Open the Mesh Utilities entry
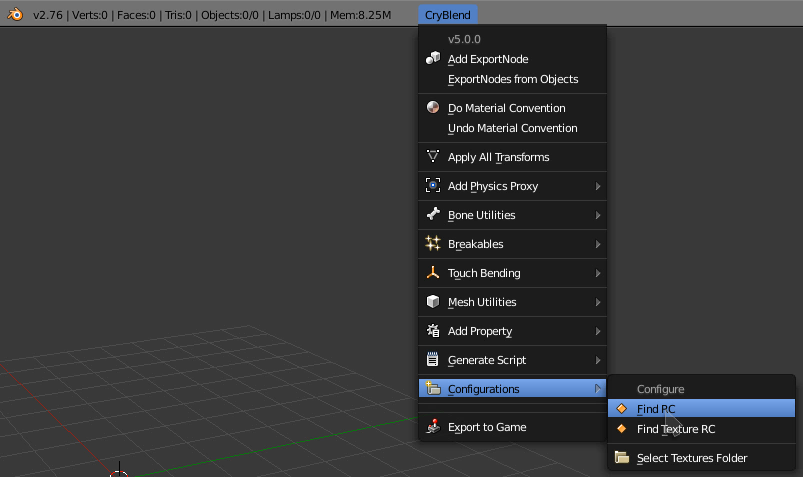 pyautogui.click(x=512, y=302)
